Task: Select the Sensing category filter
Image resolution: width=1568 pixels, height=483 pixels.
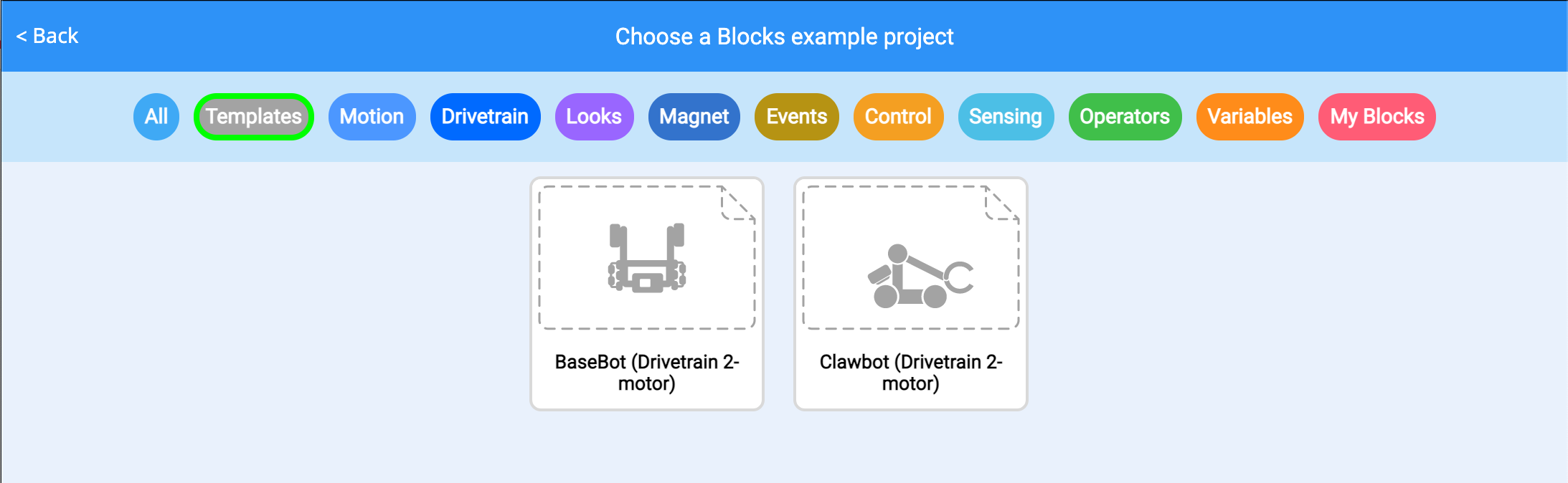Action: coord(1006,116)
